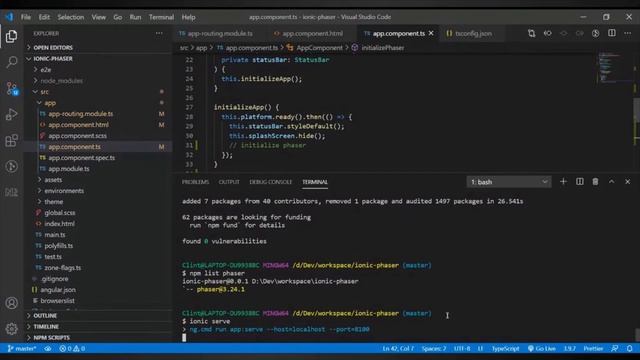
Task: Click the open changes icon in editor toolbar
Action: [x=531, y=33]
